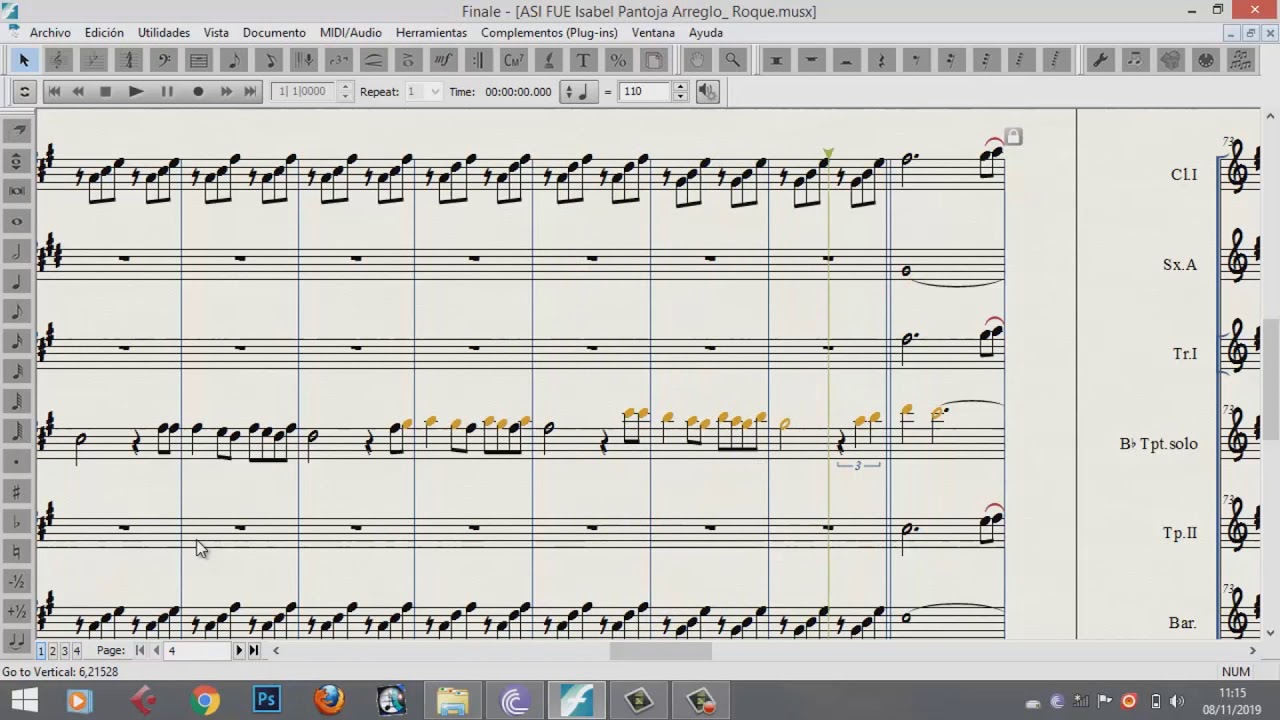Open the Repeat count dropdown

(x=433, y=92)
